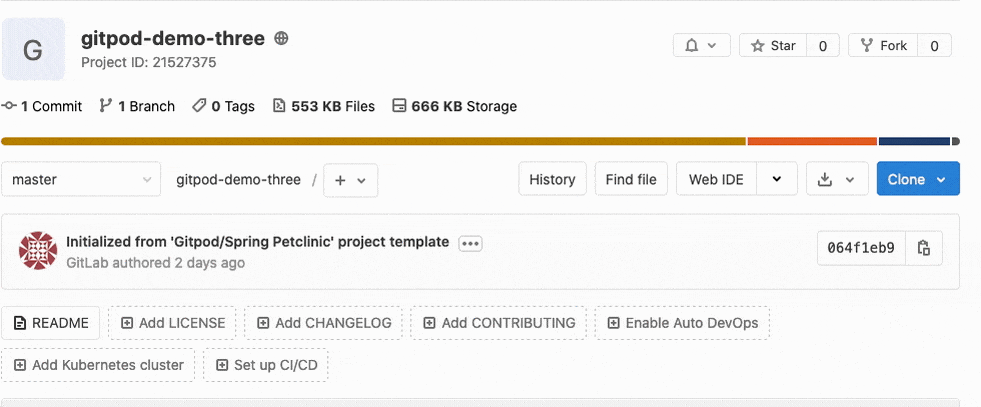Star the gitpod-demo-three project
Viewport: 981px width, 407px height.
point(773,46)
